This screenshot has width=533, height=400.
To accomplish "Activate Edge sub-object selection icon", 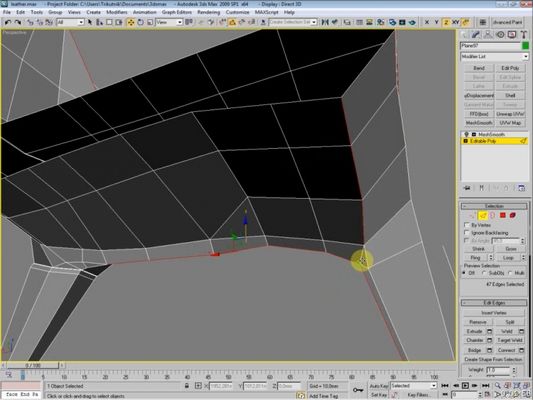I will point(483,215).
